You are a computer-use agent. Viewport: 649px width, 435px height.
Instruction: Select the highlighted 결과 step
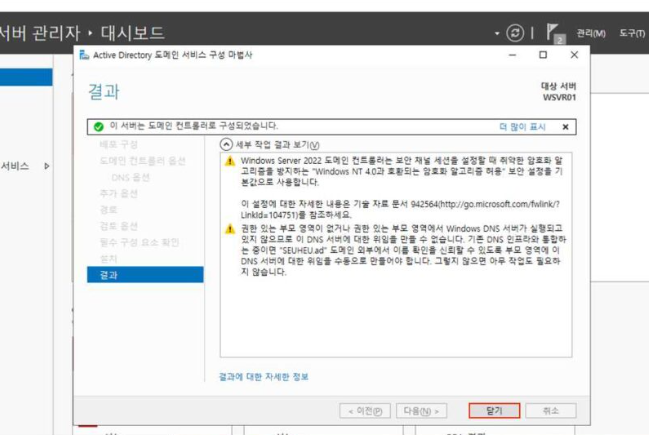click(145, 275)
